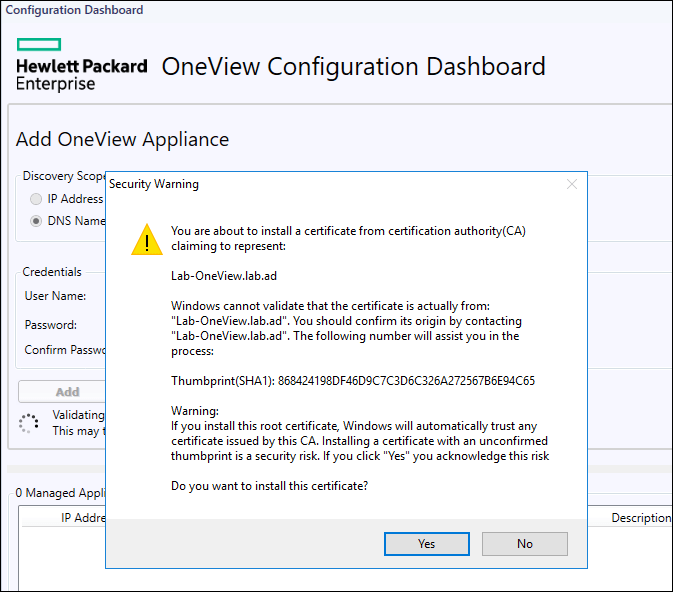The image size is (673, 592).
Task: Select the DNS Name radio button
Action: click(36, 221)
